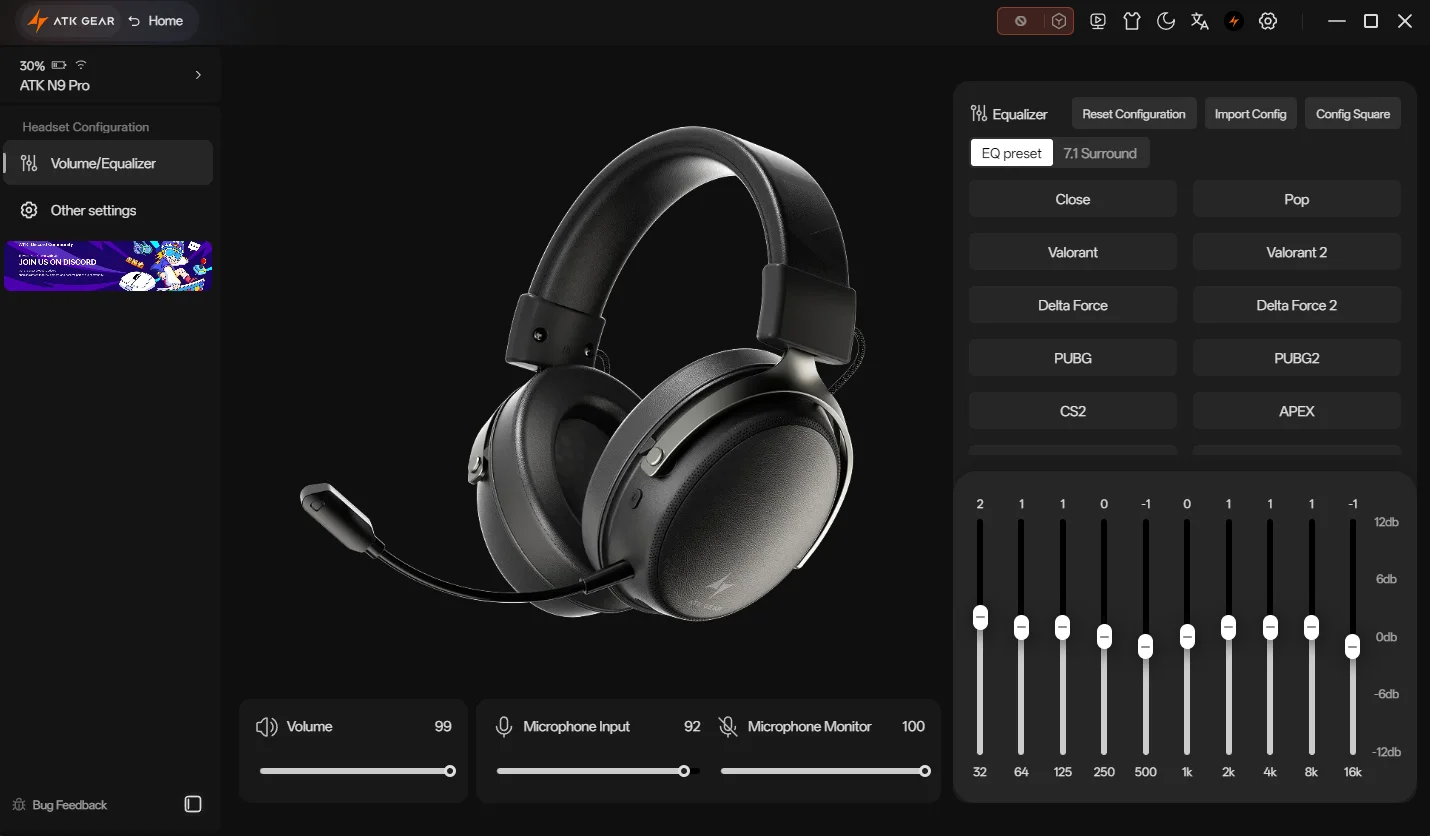The width and height of the screenshot is (1430, 836).
Task: Click the 64 Hz band slider handle
Action: pyautogui.click(x=1021, y=627)
